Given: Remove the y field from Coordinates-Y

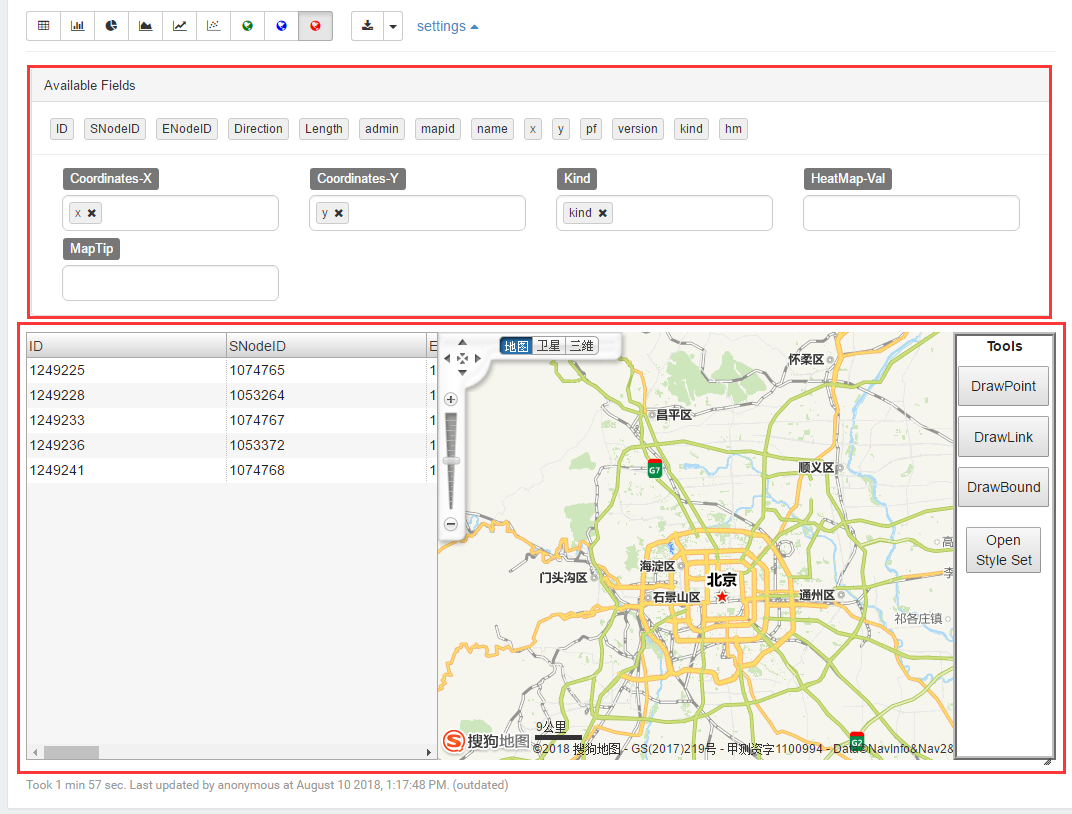Looking at the screenshot, I should 339,212.
